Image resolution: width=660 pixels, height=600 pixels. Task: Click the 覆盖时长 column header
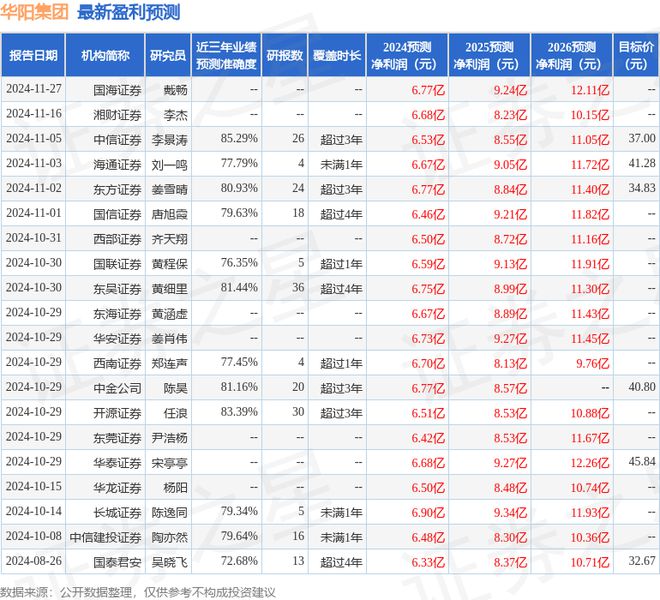pyautogui.click(x=337, y=55)
